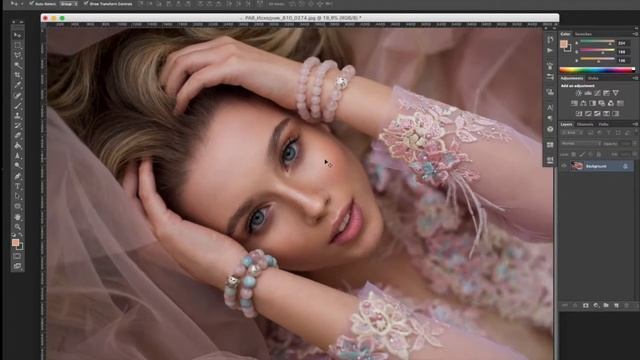The width and height of the screenshot is (640, 360).
Task: Toggle the Auto-Select checkbox
Action: click(x=31, y=3)
